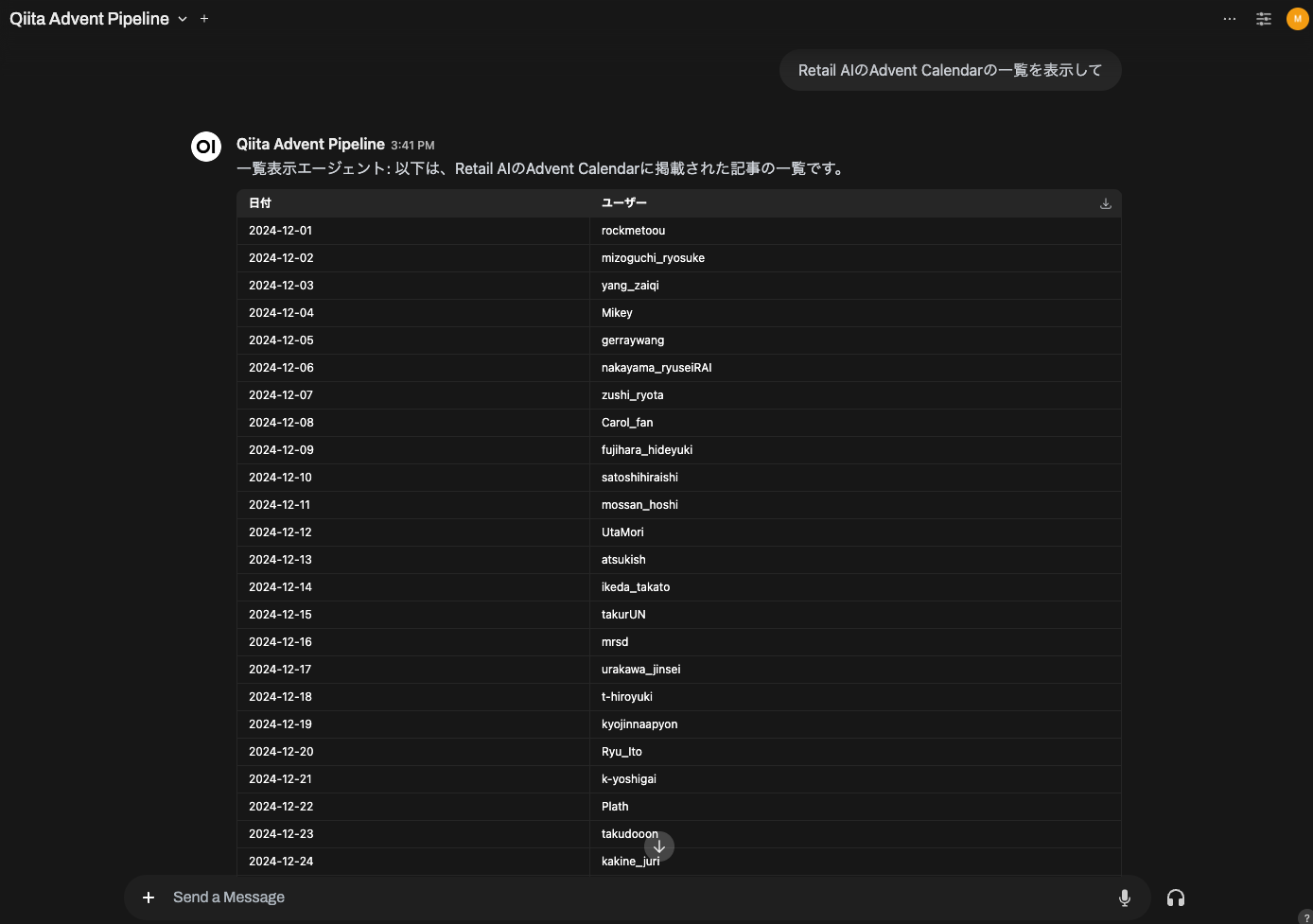
Task: Expand the Qiita Advent Pipeline title dropdown
Action: coord(182,19)
